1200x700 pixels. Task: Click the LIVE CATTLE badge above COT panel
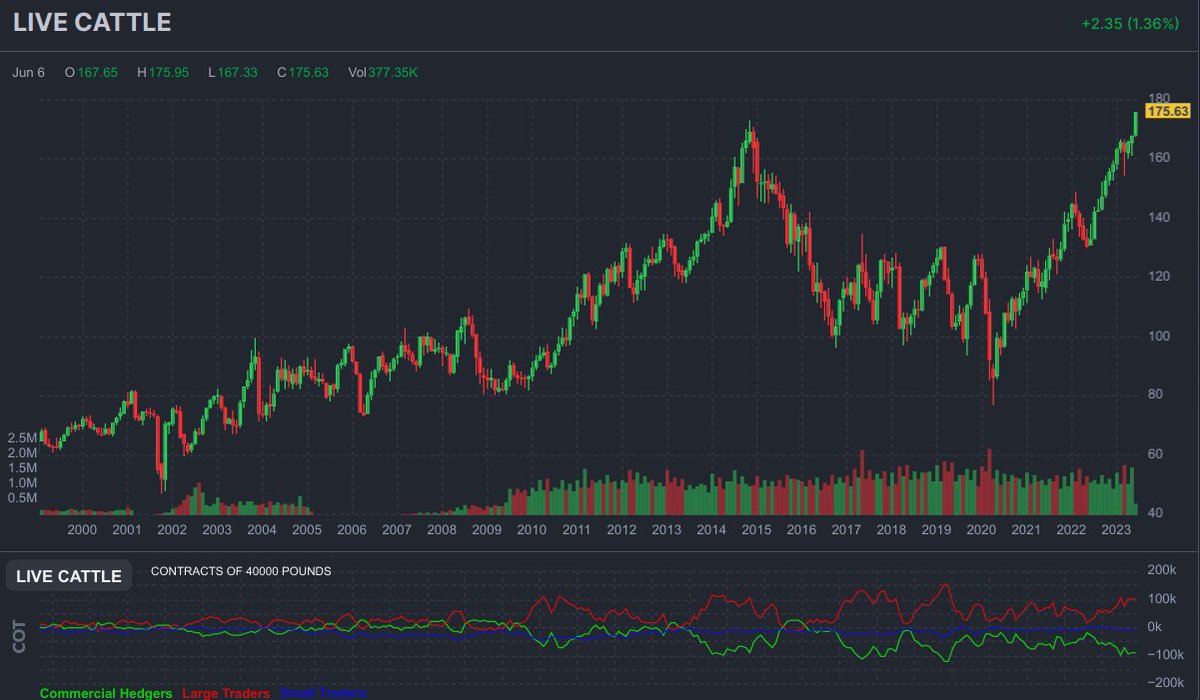tap(67, 575)
